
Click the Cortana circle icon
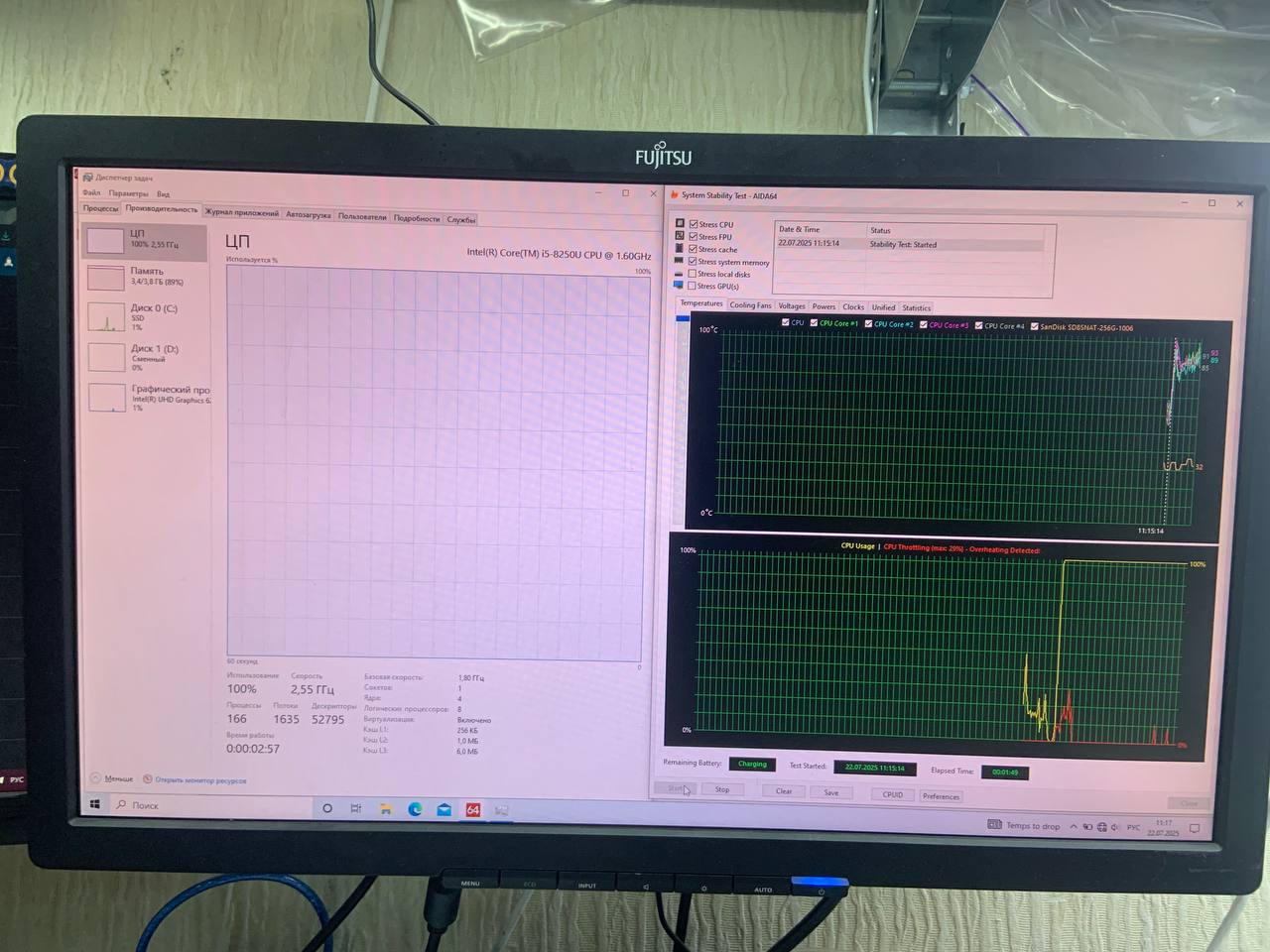coord(327,808)
